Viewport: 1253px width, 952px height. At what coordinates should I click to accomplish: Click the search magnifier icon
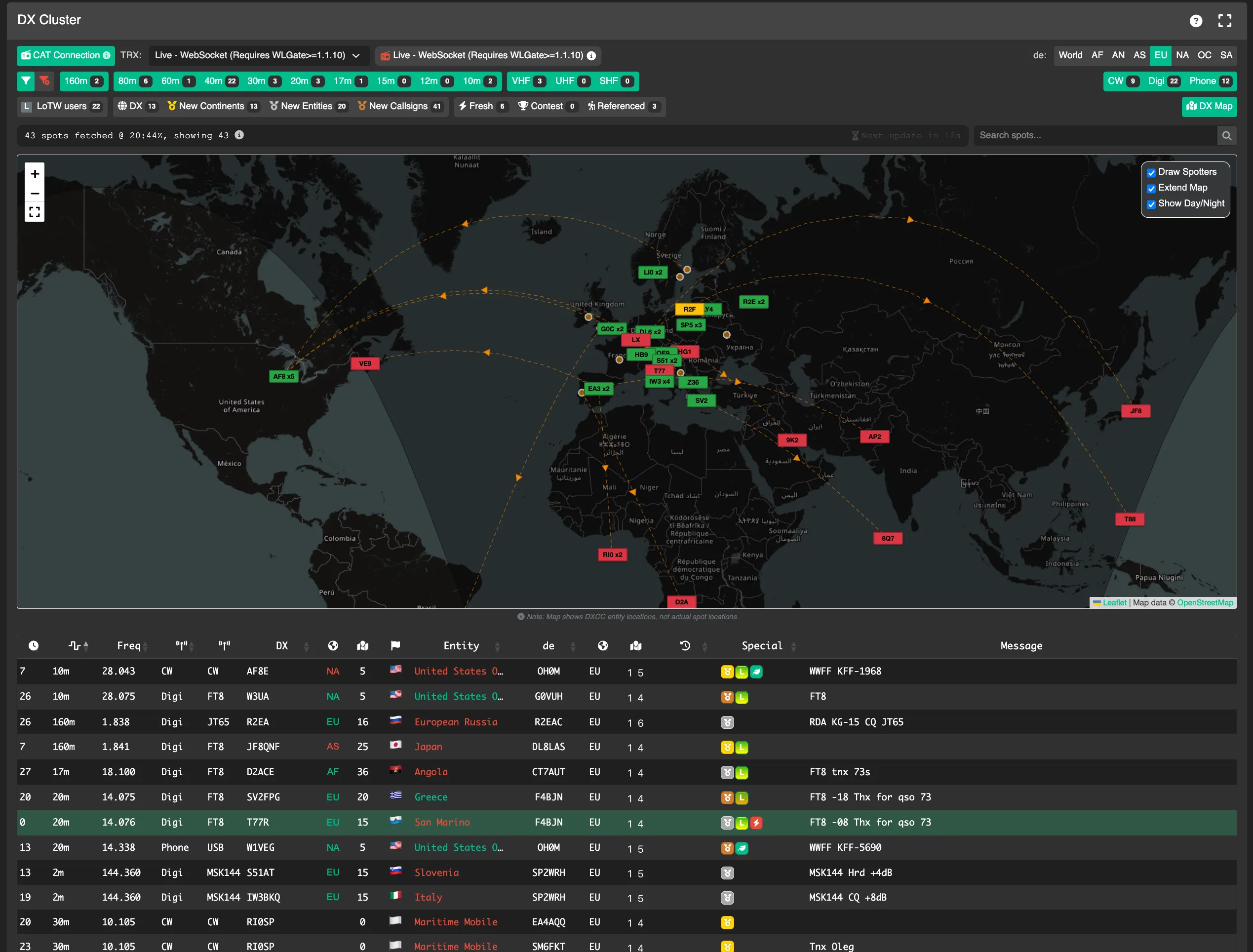coord(1226,136)
